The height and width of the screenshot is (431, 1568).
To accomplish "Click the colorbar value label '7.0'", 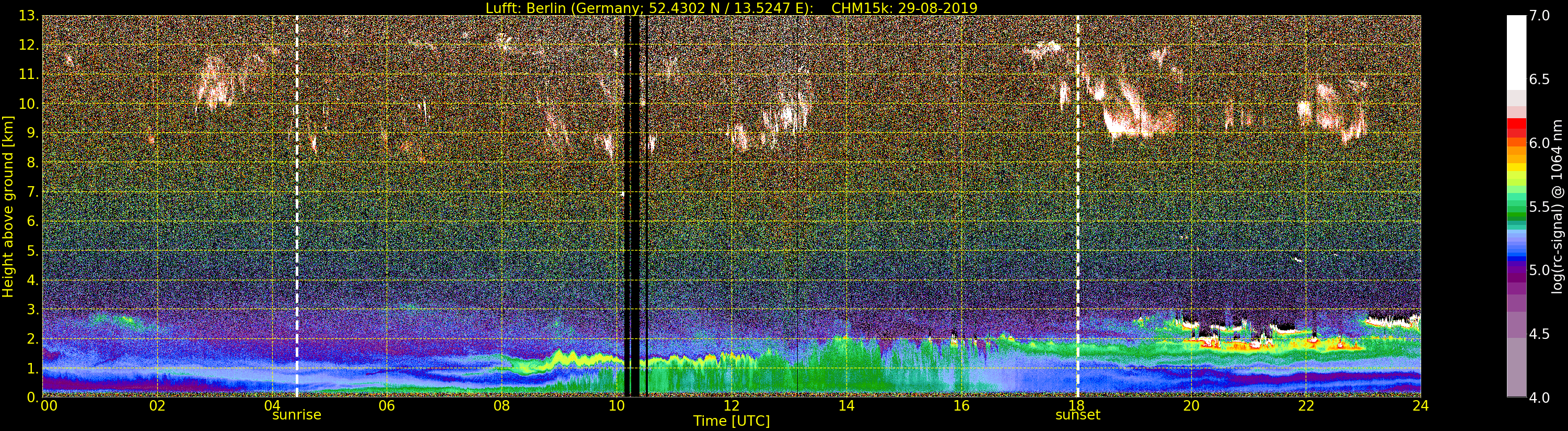I will [1539, 16].
